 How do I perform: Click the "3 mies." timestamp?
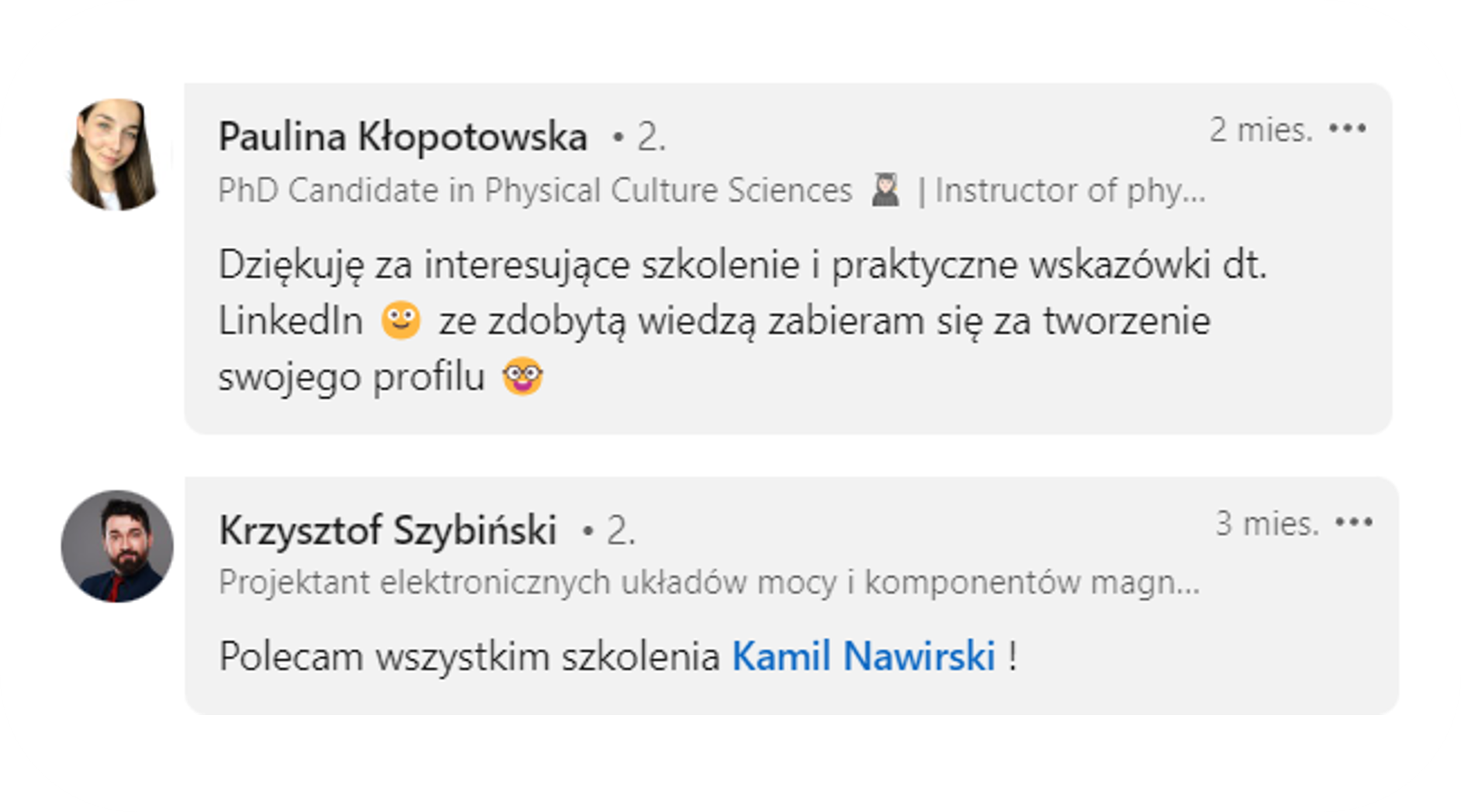coord(1266,523)
